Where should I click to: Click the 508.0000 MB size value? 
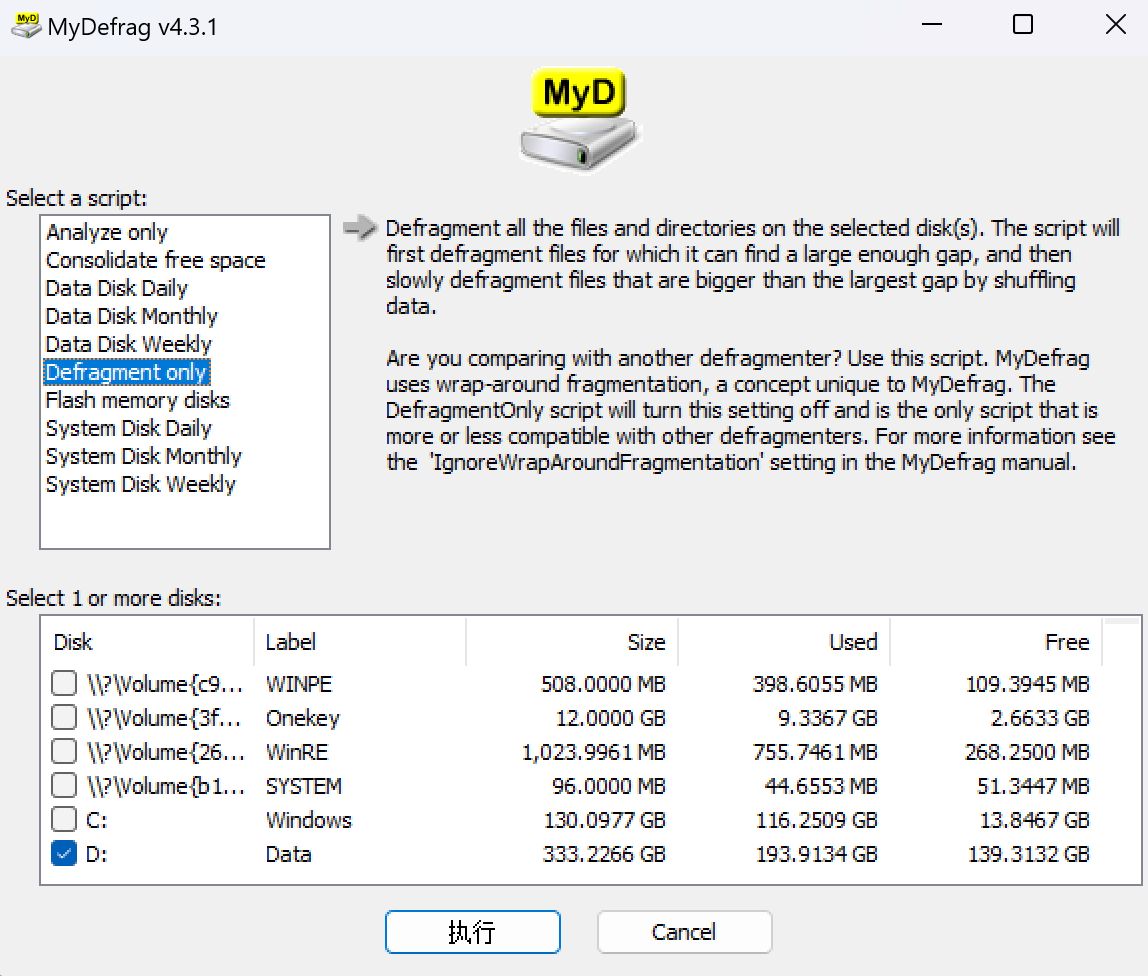[603, 684]
